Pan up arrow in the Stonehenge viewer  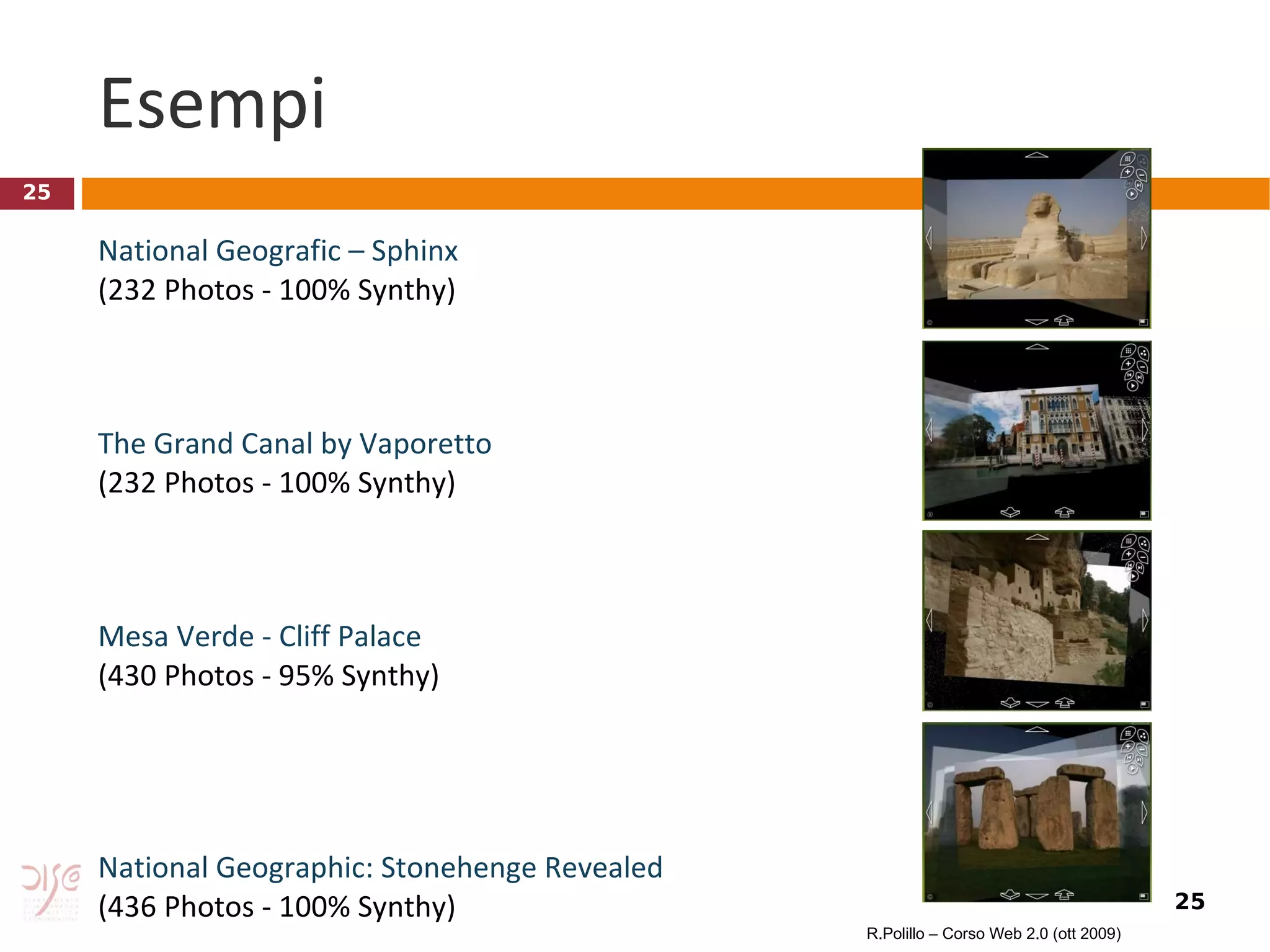click(1037, 729)
